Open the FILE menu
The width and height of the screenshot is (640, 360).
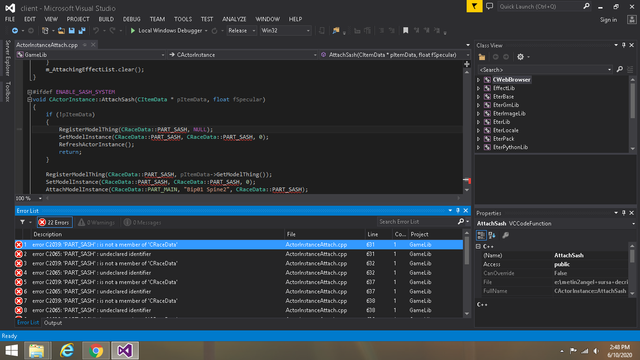coord(10,19)
